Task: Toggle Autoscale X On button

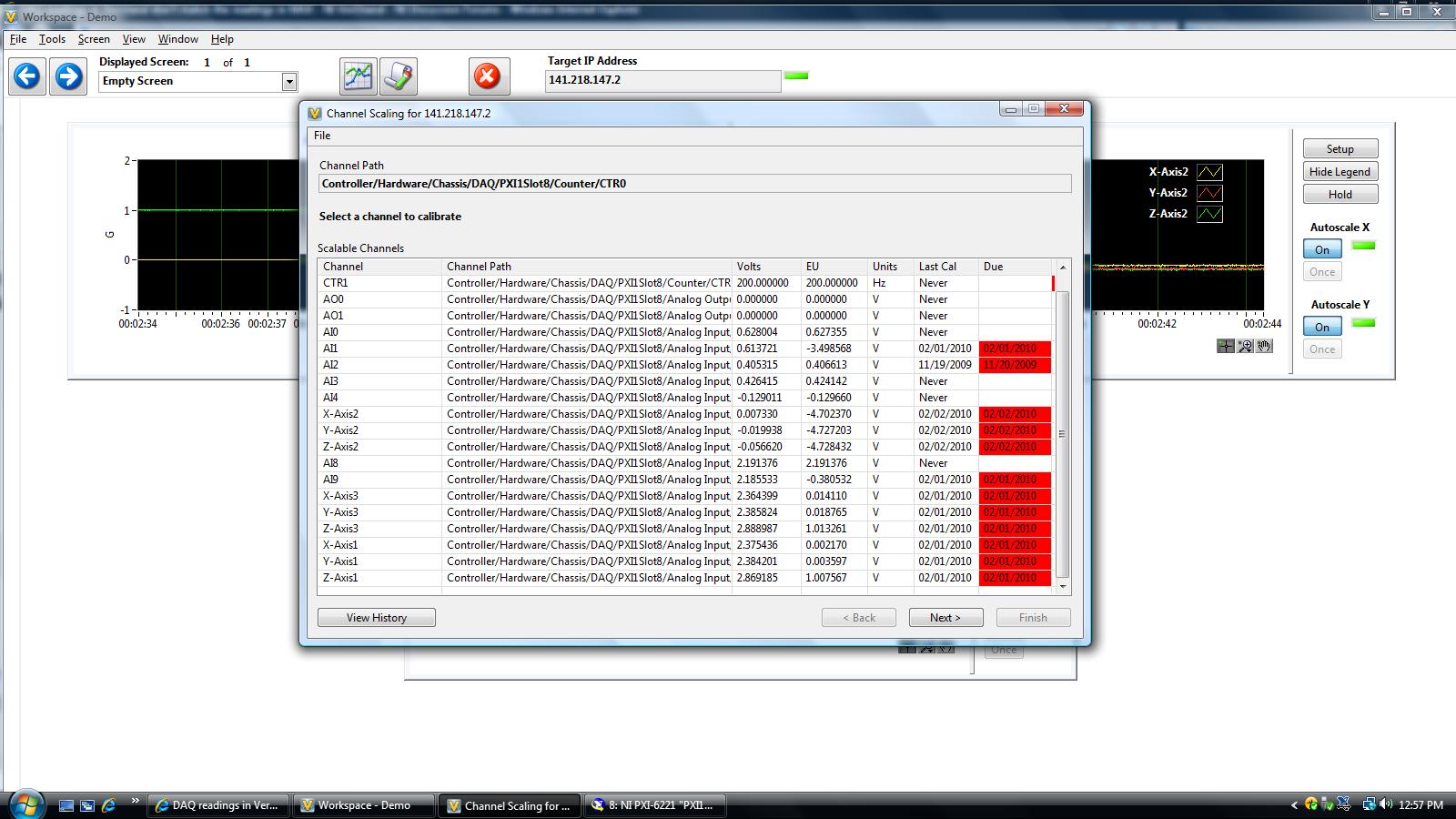Action: click(1321, 249)
